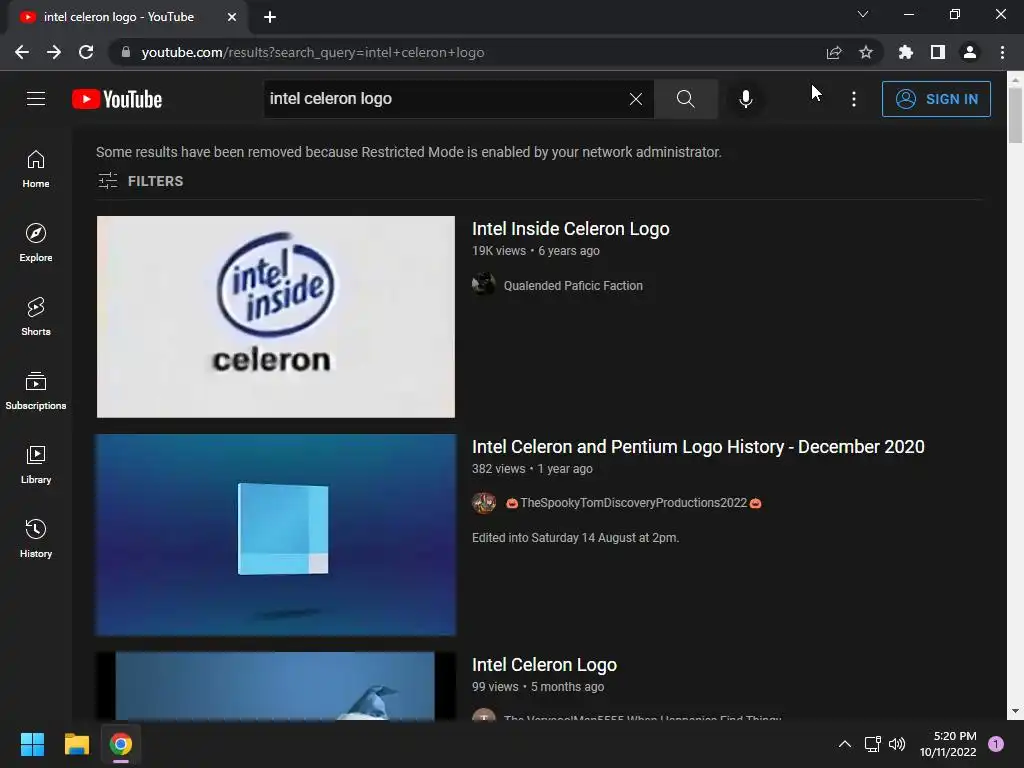The image size is (1024, 768).
Task: Open Library in the sidebar
Action: [x=36, y=464]
